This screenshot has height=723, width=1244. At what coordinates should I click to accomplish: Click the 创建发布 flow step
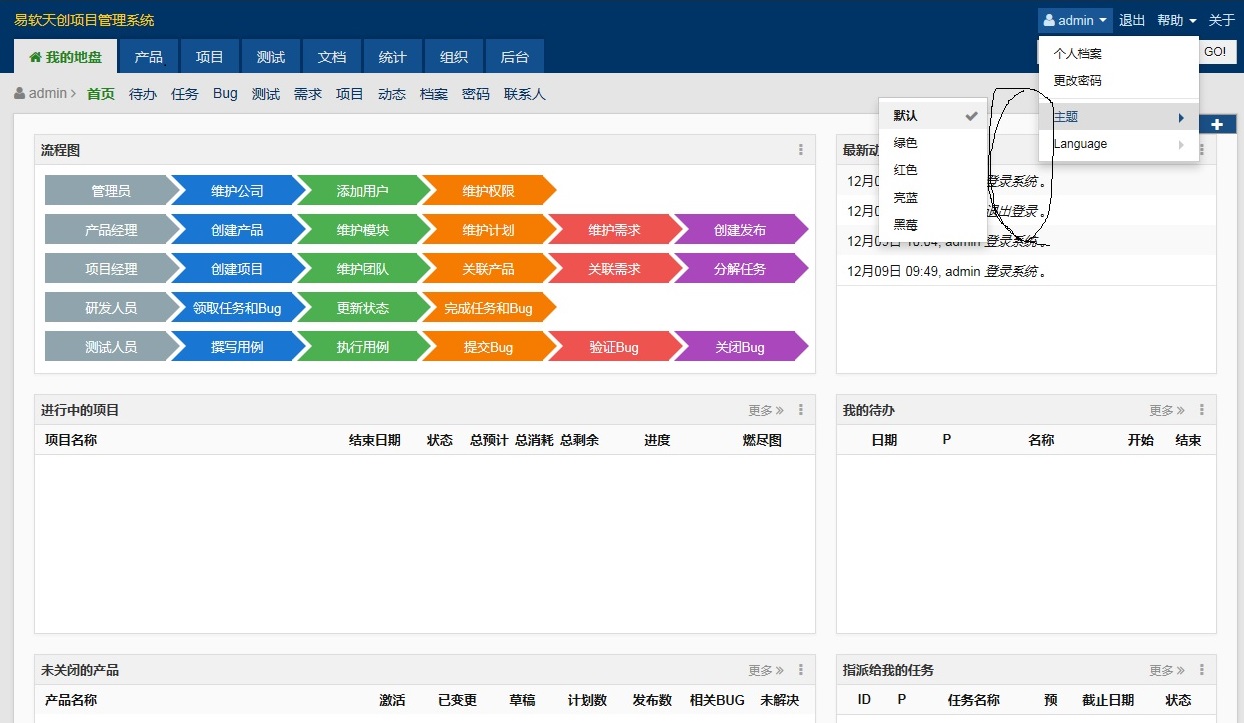coord(740,229)
